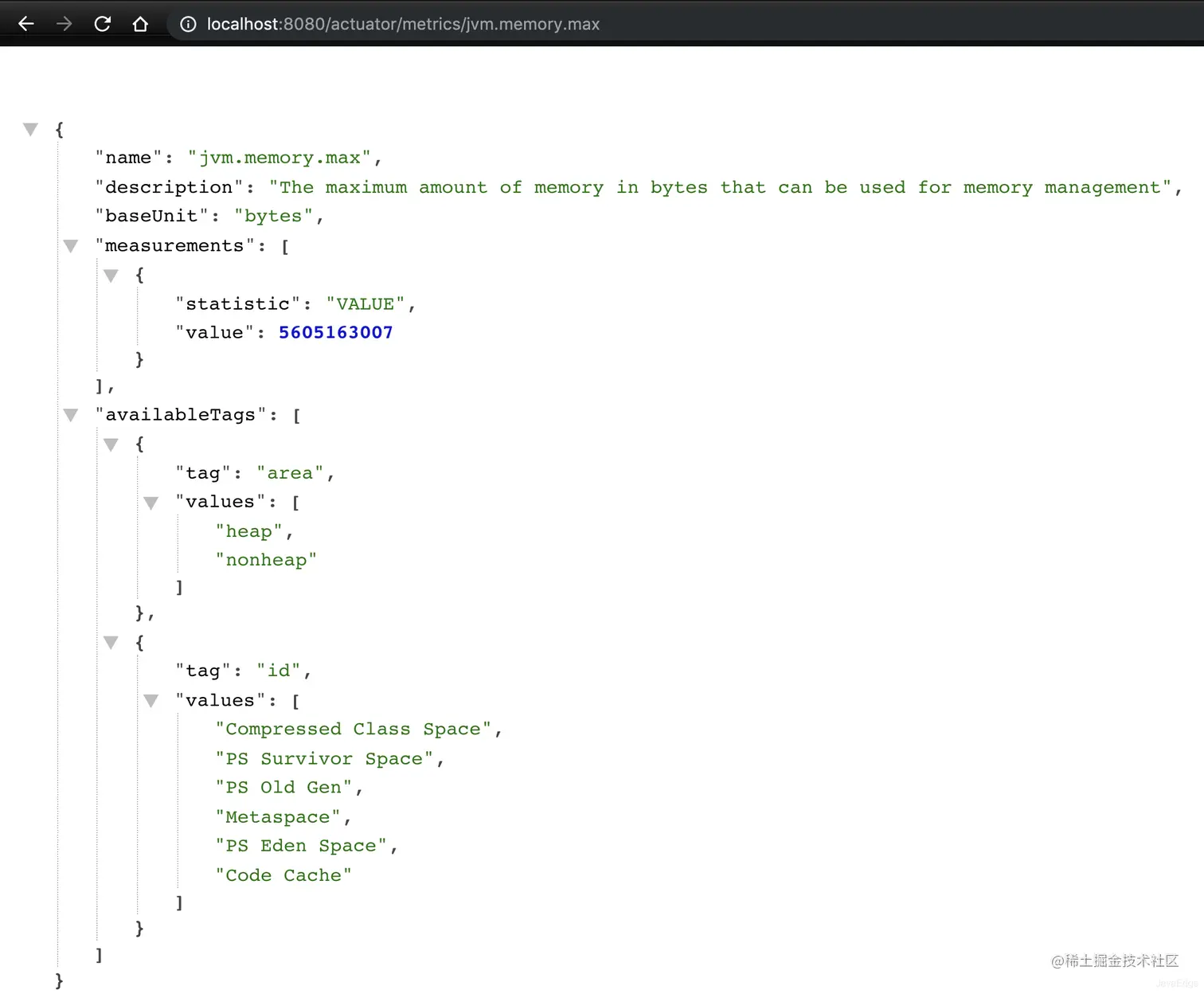Collapse the area tag "values" array
The image size is (1204, 994).
click(151, 503)
